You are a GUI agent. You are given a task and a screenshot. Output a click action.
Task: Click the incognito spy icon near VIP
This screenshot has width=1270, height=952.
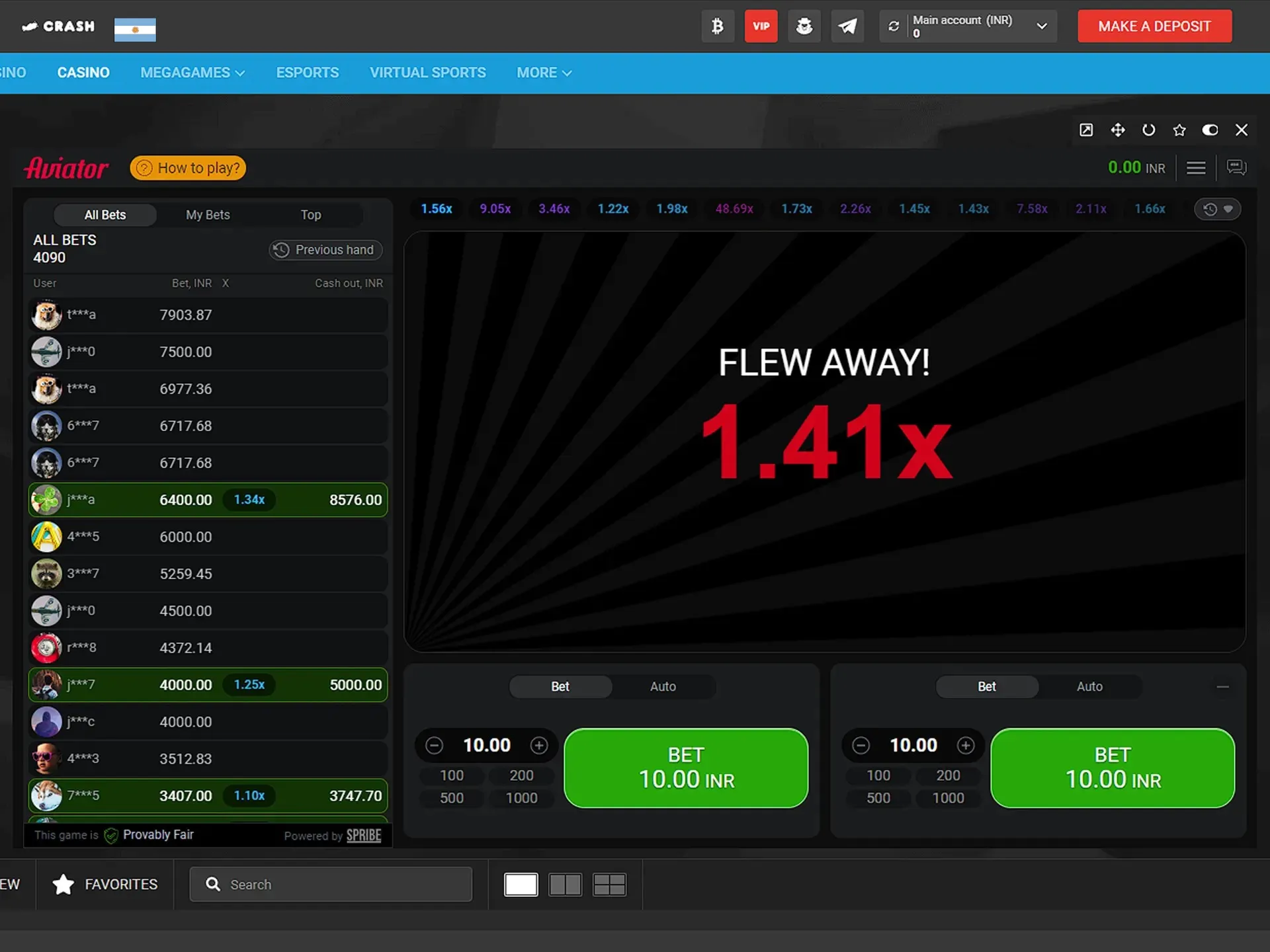[804, 26]
